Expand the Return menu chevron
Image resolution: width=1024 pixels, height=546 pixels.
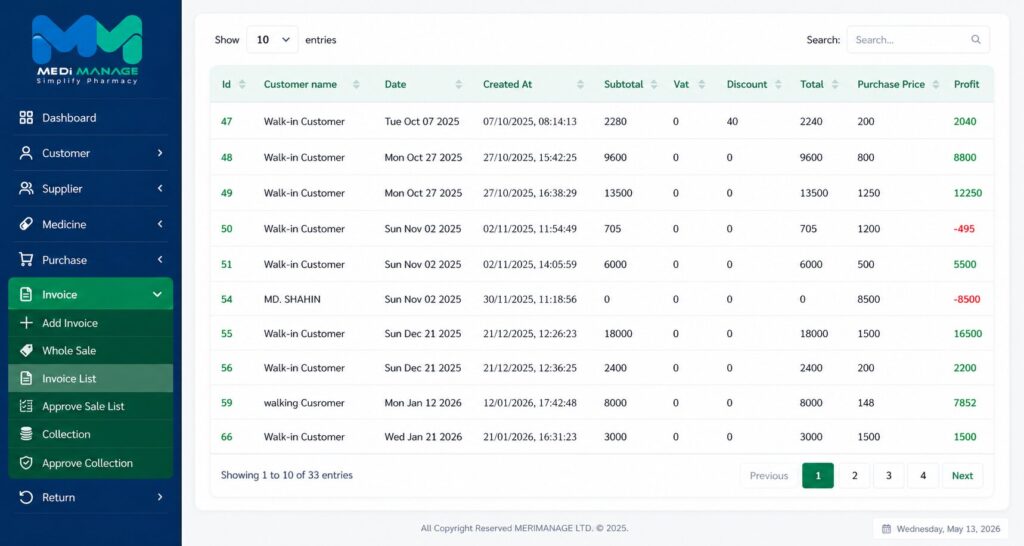pyautogui.click(x=160, y=497)
